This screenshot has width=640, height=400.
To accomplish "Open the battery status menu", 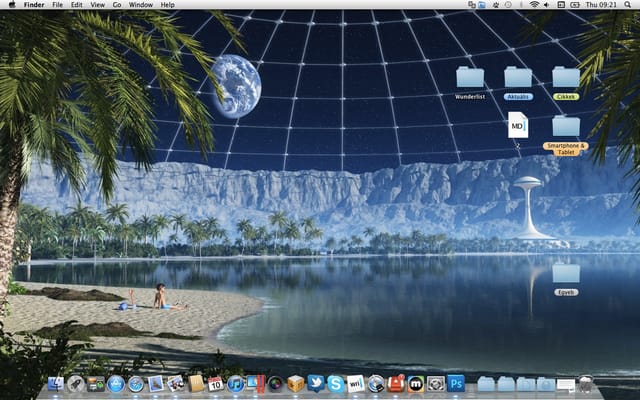I will [575, 4].
